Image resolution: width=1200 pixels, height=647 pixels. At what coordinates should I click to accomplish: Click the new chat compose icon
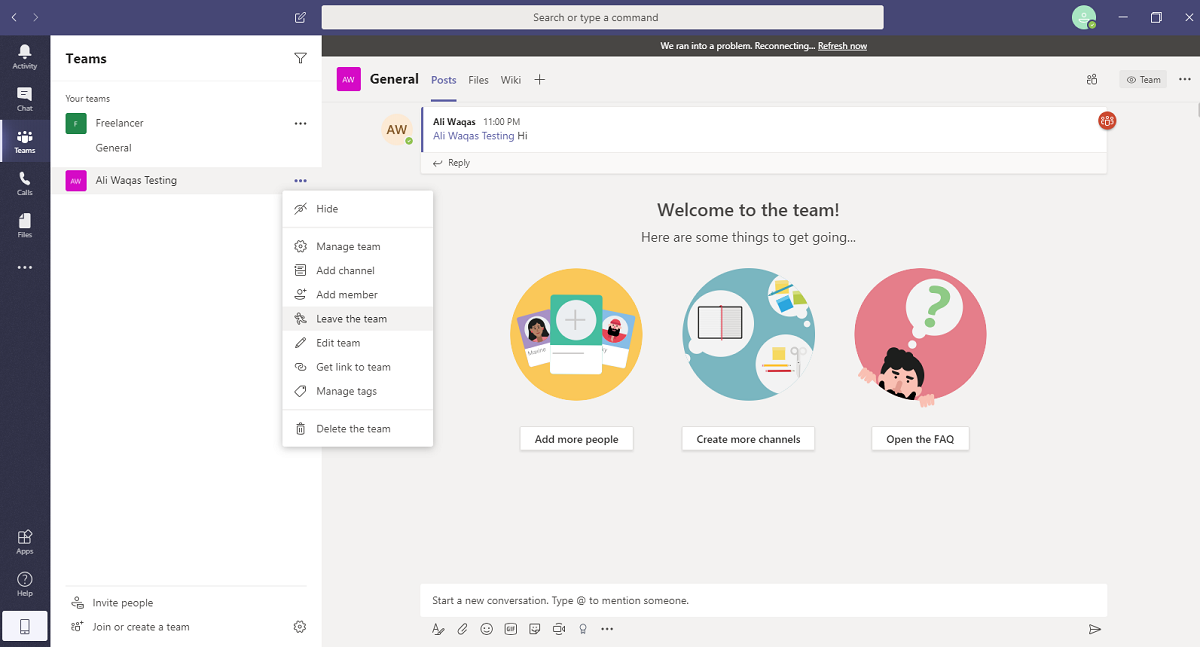point(301,17)
